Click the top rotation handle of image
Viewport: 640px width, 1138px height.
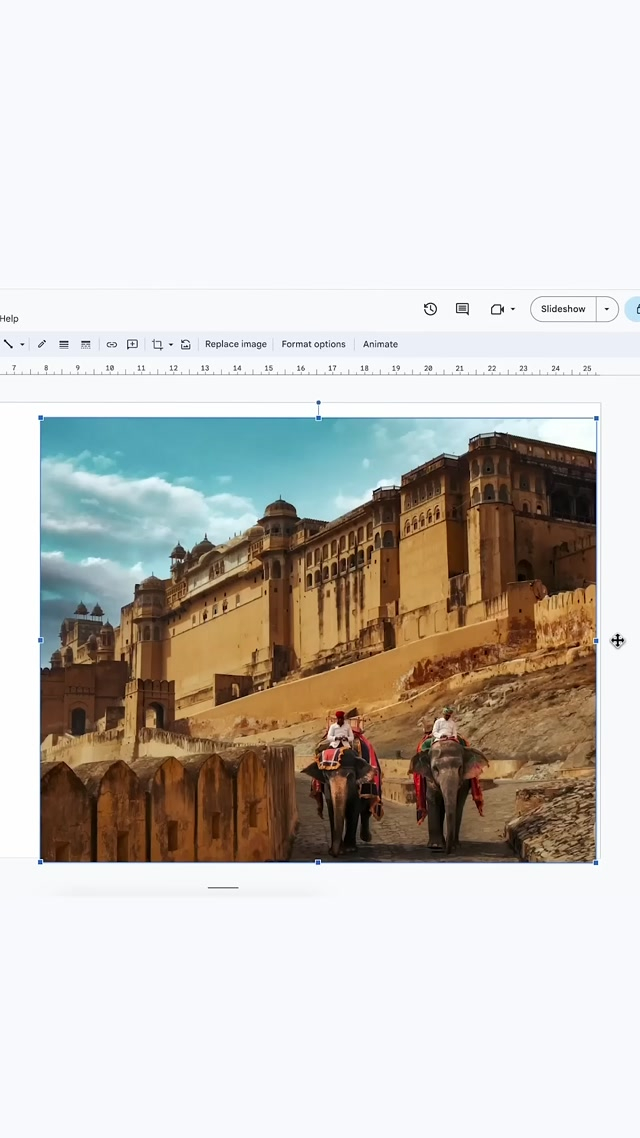(x=318, y=403)
